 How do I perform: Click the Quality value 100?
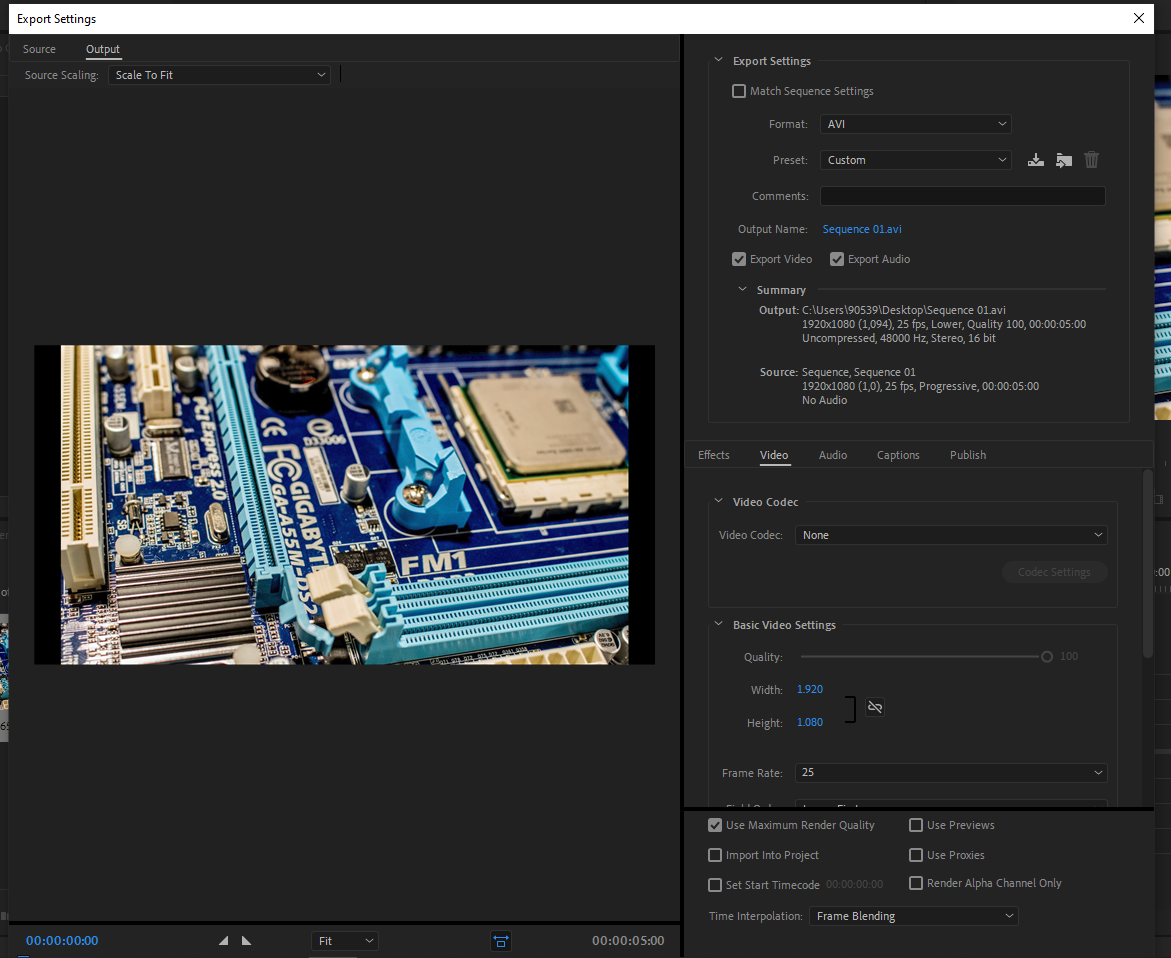1069,656
